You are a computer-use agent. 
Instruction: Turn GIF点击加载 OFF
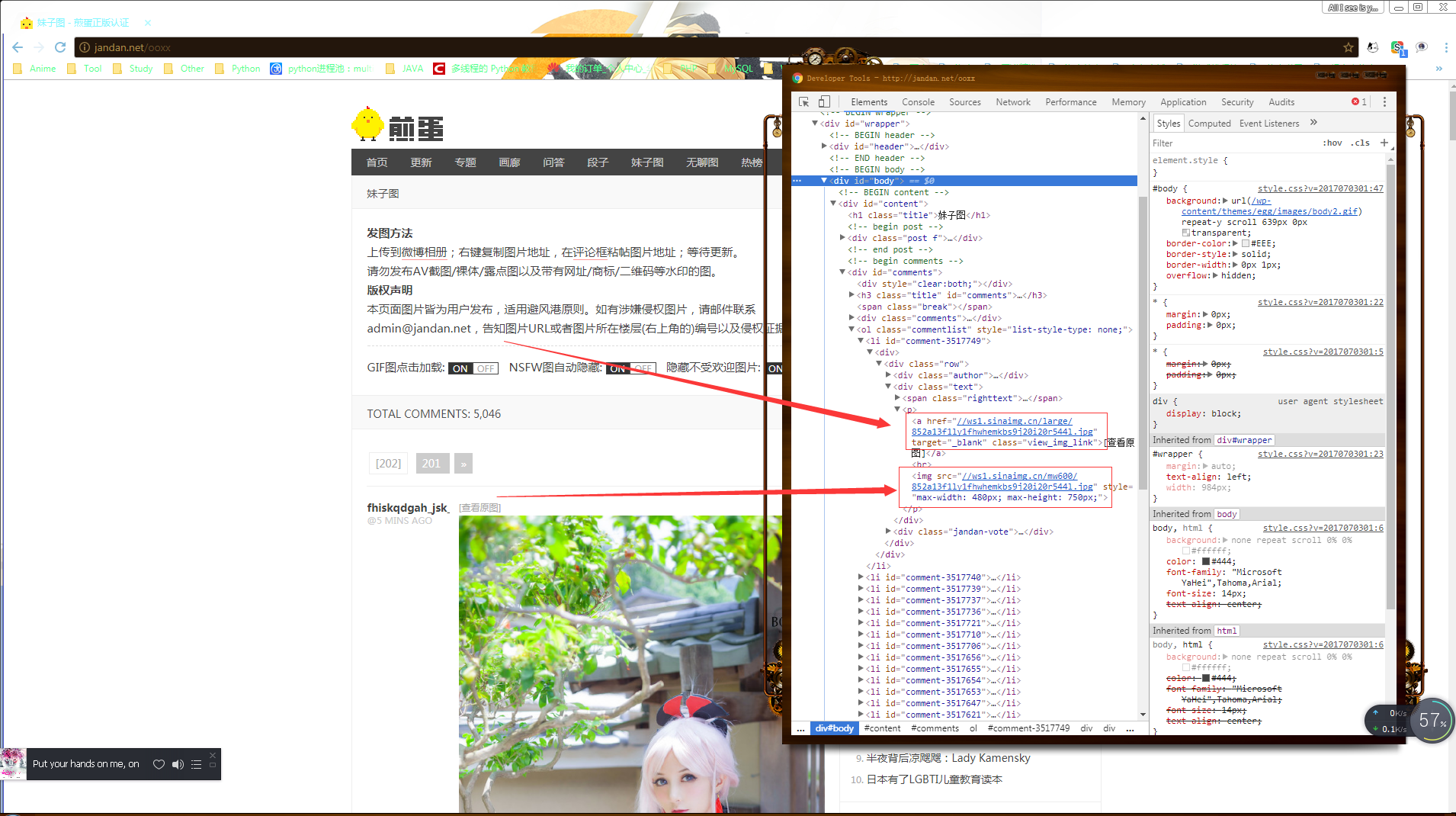point(486,368)
